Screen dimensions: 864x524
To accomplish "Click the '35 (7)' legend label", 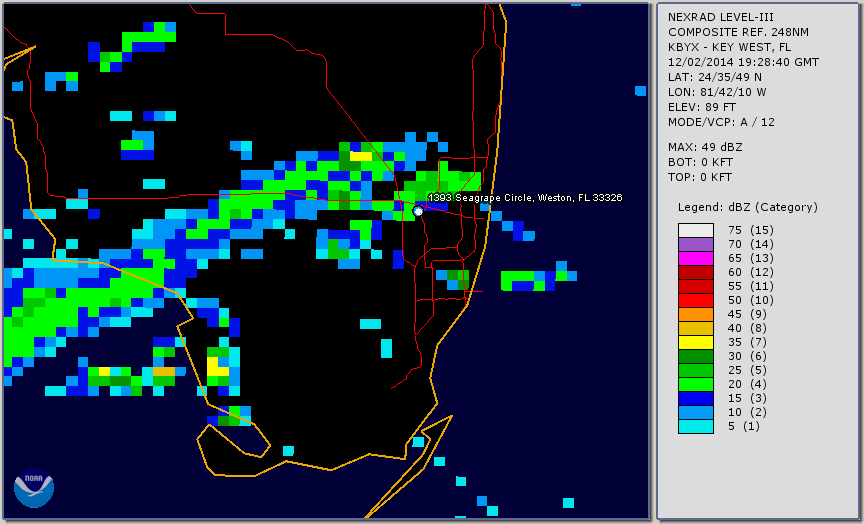I will tap(748, 342).
